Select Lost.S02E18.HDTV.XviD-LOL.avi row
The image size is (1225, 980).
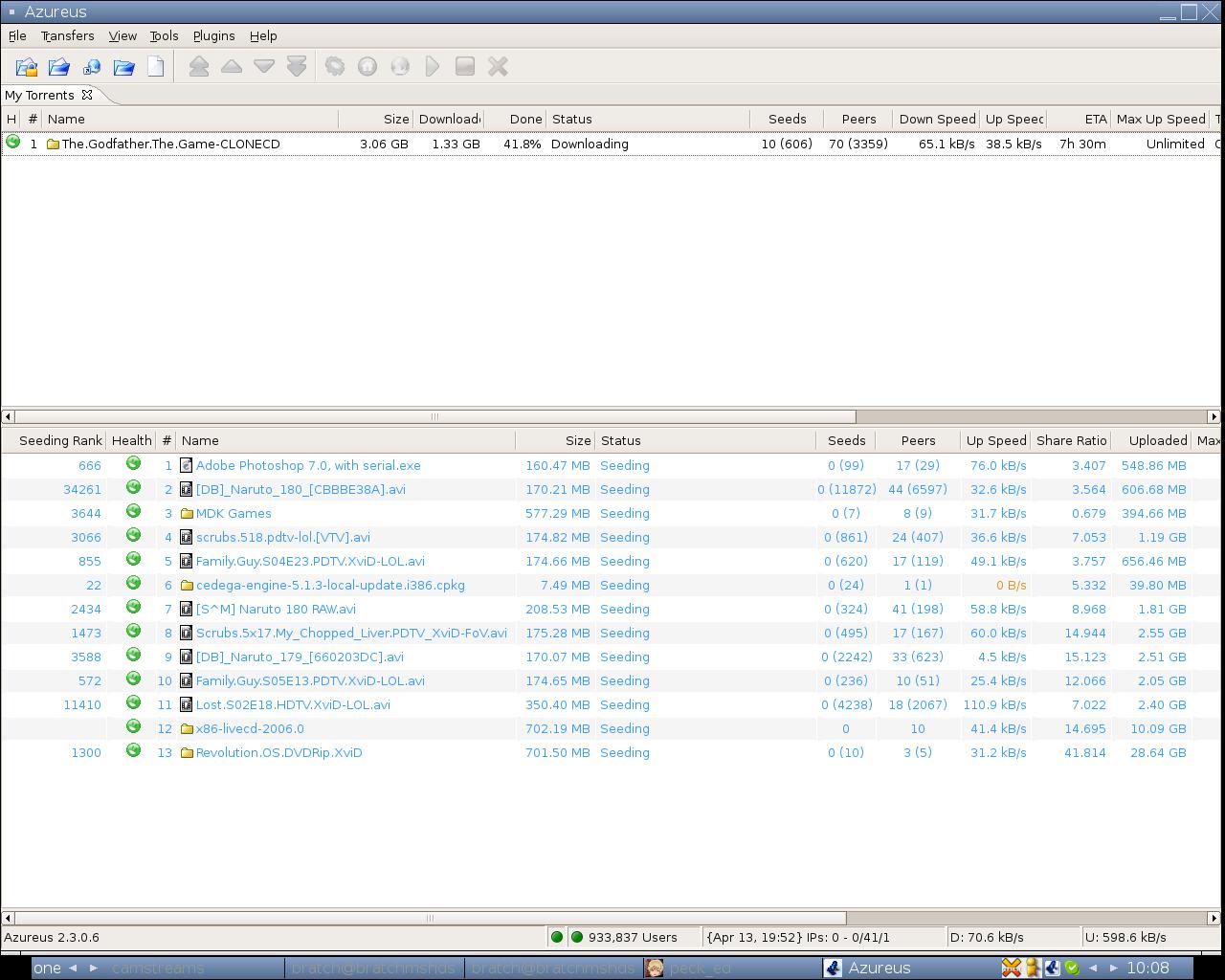[x=611, y=704]
